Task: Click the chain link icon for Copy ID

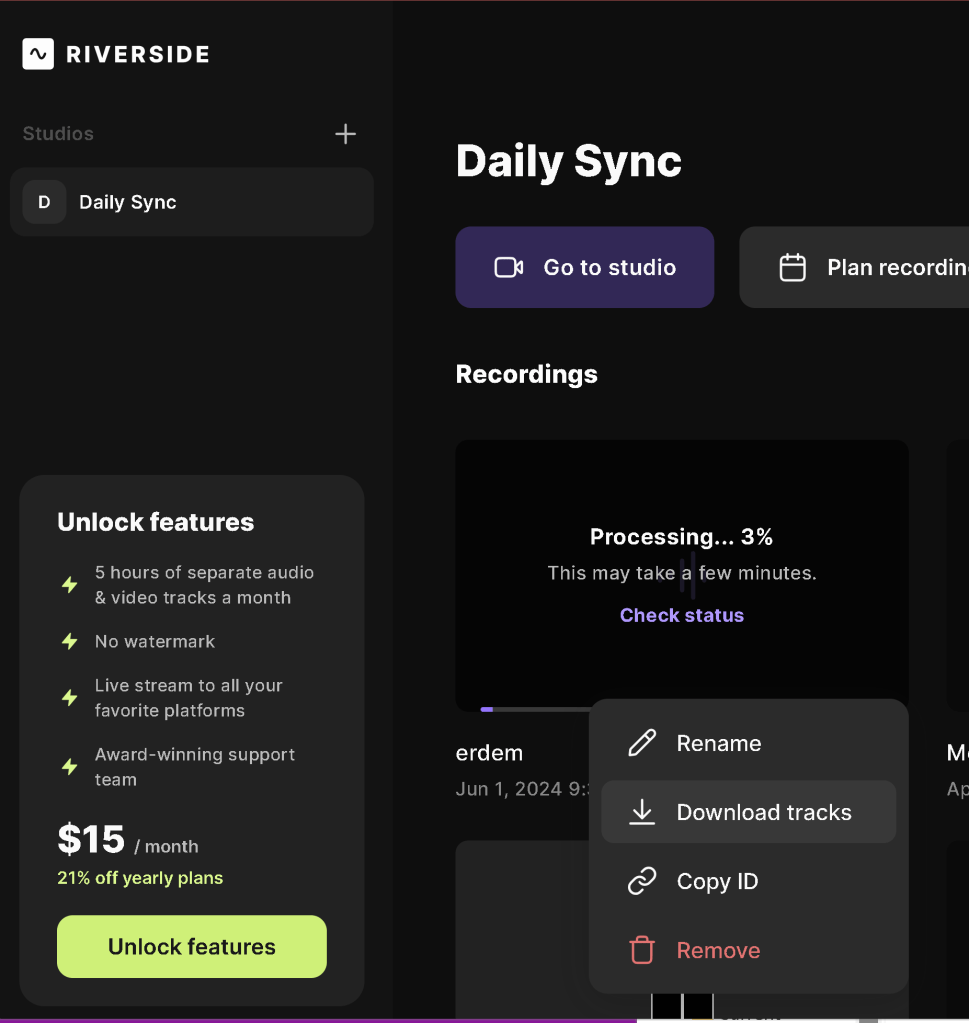Action: pos(642,881)
